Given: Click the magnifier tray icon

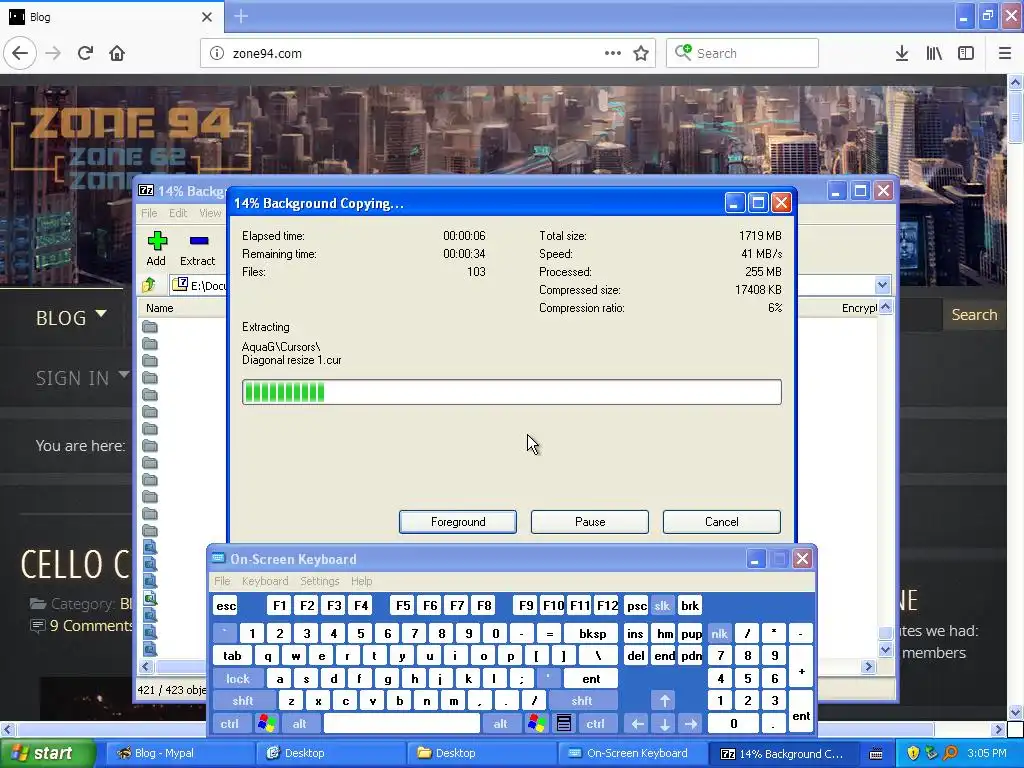Looking at the screenshot, I should click(x=951, y=753).
